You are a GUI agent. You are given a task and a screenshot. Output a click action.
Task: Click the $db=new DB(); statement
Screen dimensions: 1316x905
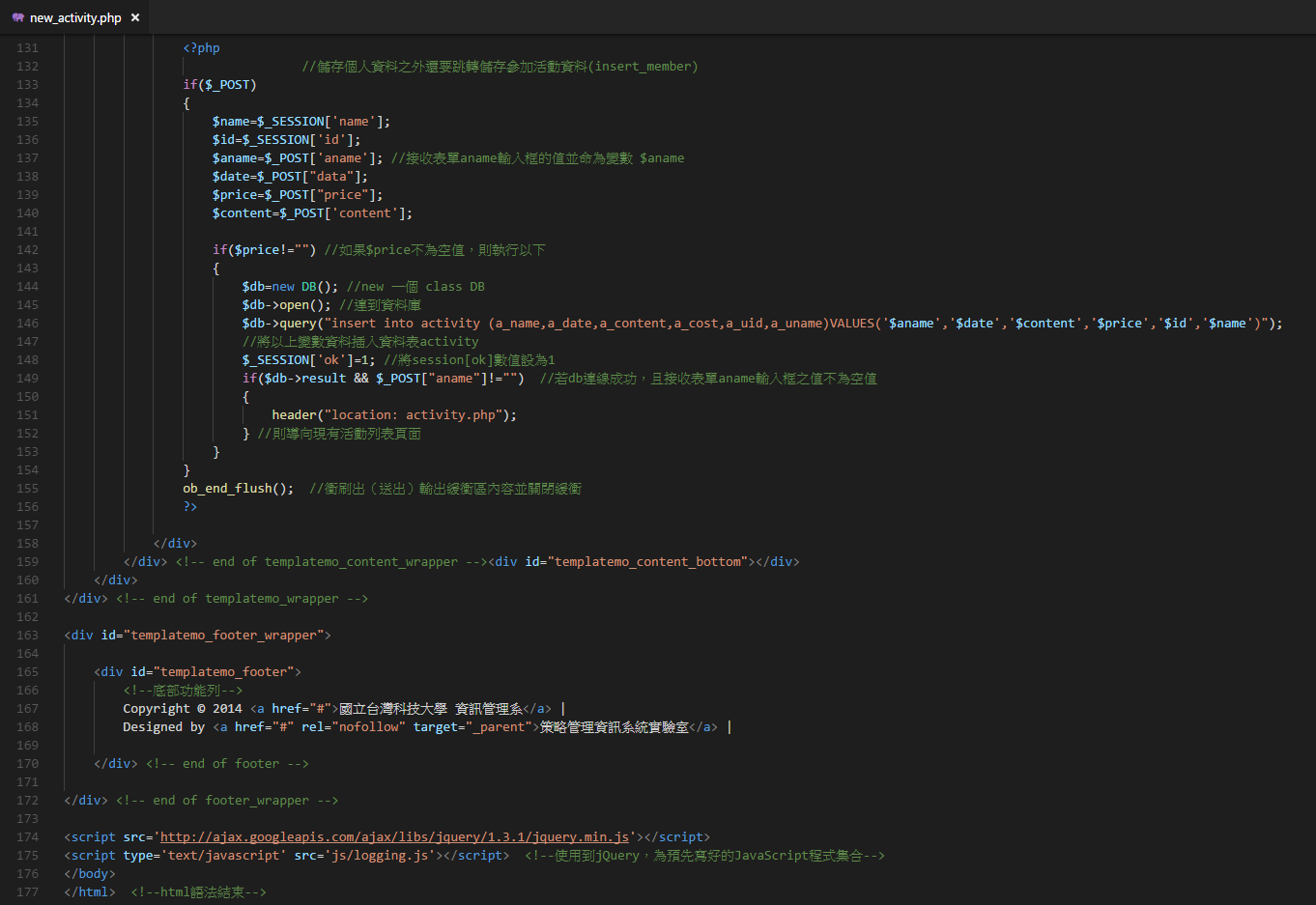pyautogui.click(x=290, y=286)
